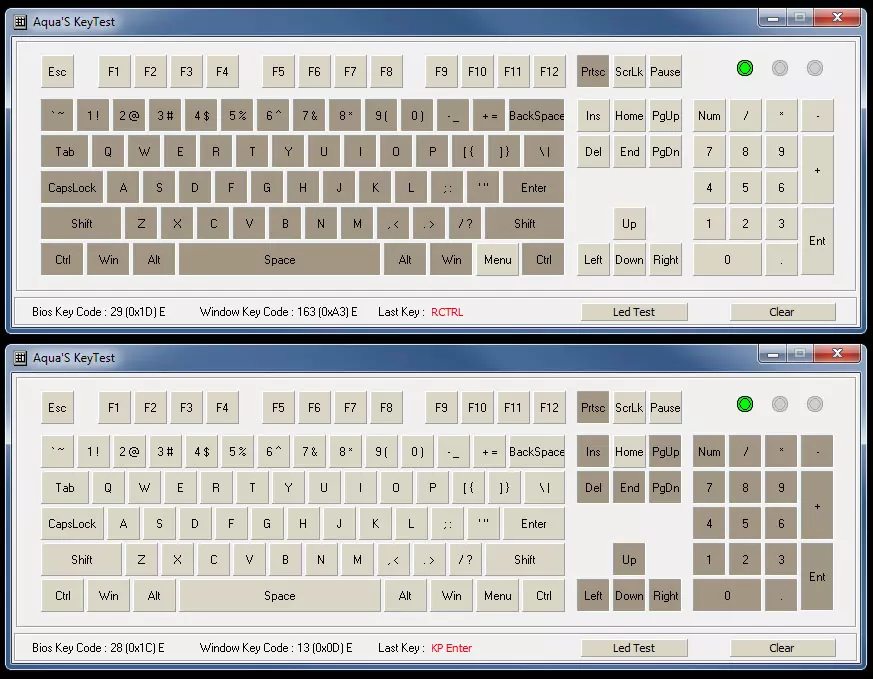The width and height of the screenshot is (873, 679).
Task: Click the Esc key in the top window
Action: (57, 71)
